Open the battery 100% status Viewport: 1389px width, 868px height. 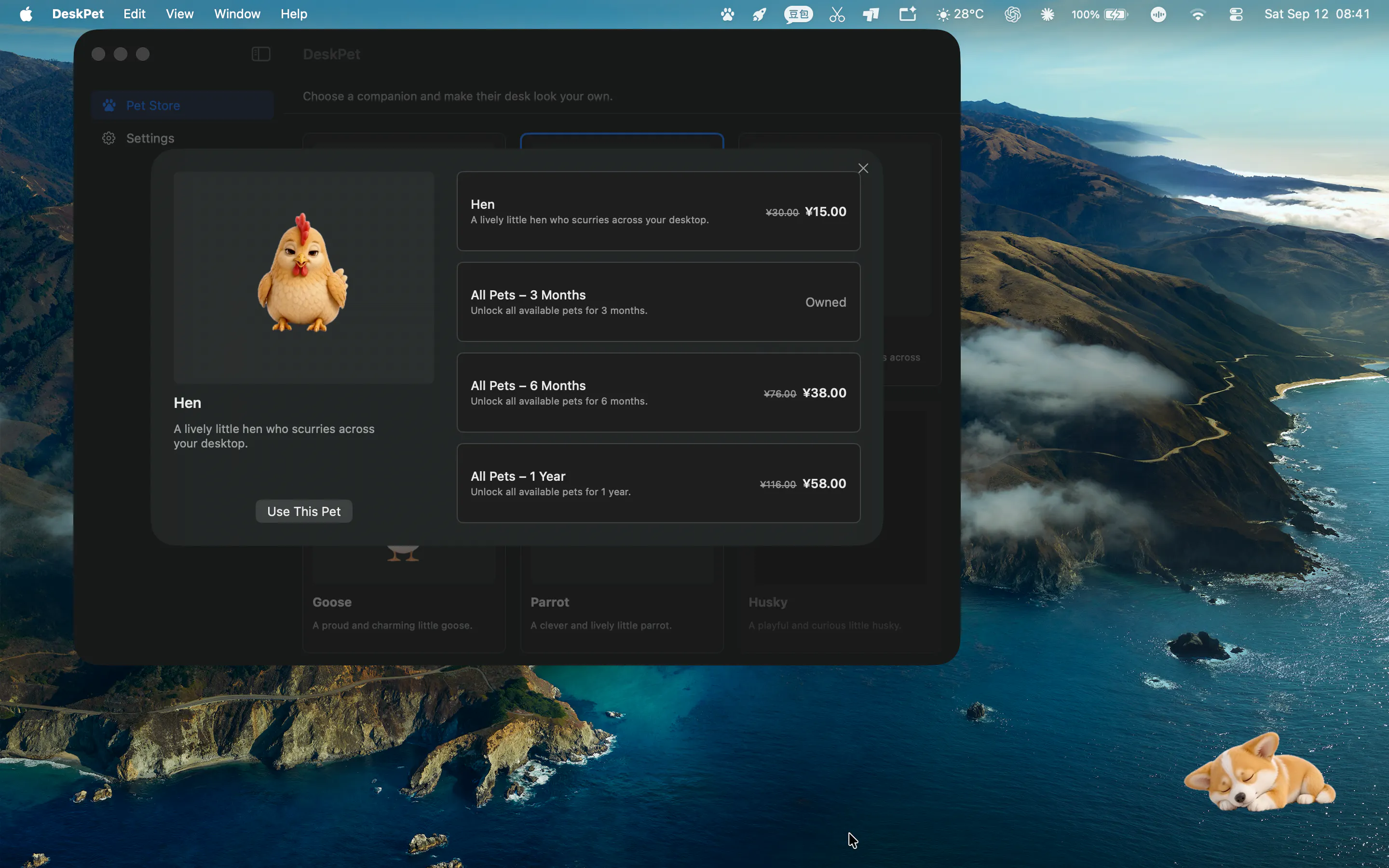[x=1099, y=14]
